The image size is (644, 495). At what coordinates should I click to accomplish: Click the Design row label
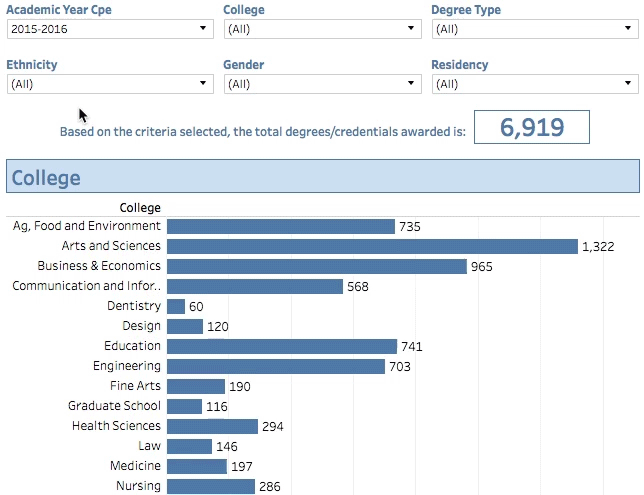(141, 326)
